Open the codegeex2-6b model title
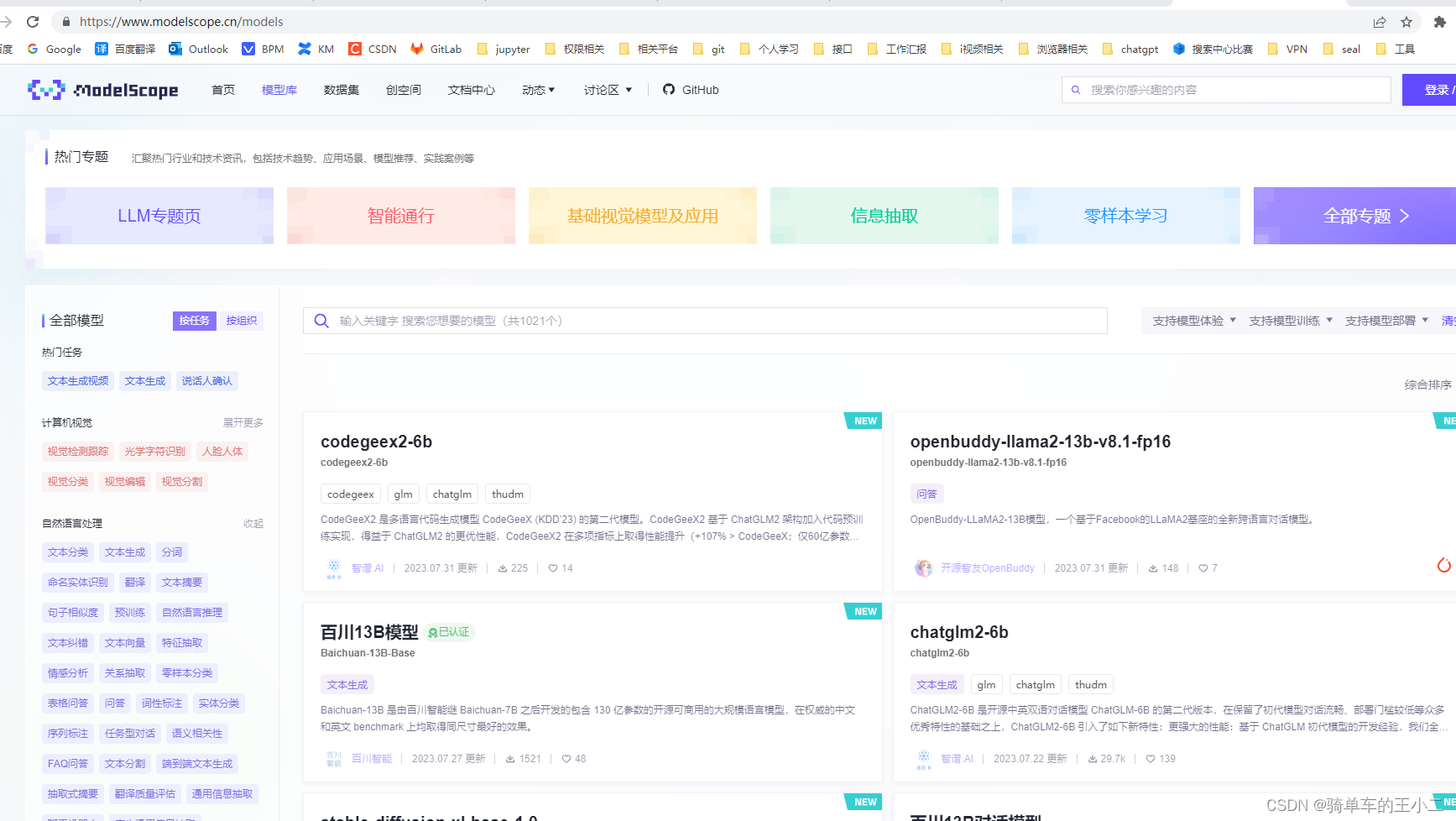This screenshot has width=1456, height=821. pyautogui.click(x=377, y=442)
